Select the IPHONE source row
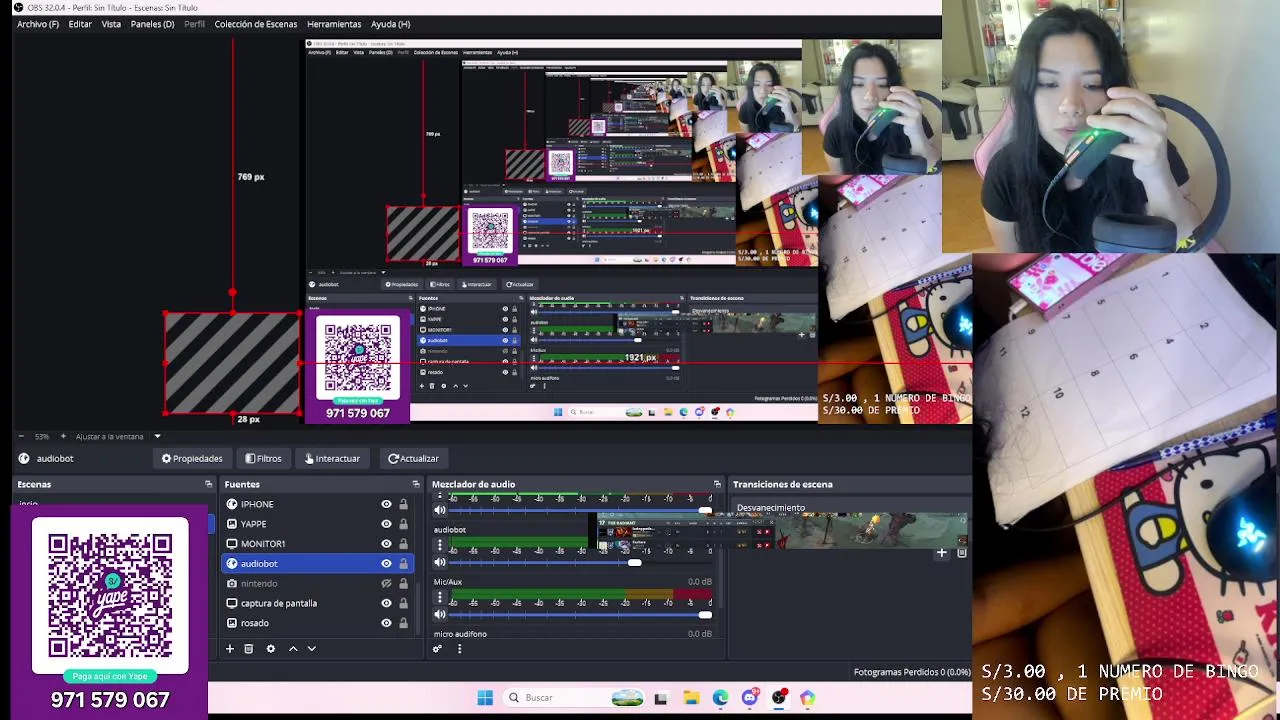This screenshot has height=720, width=1280. coord(316,504)
